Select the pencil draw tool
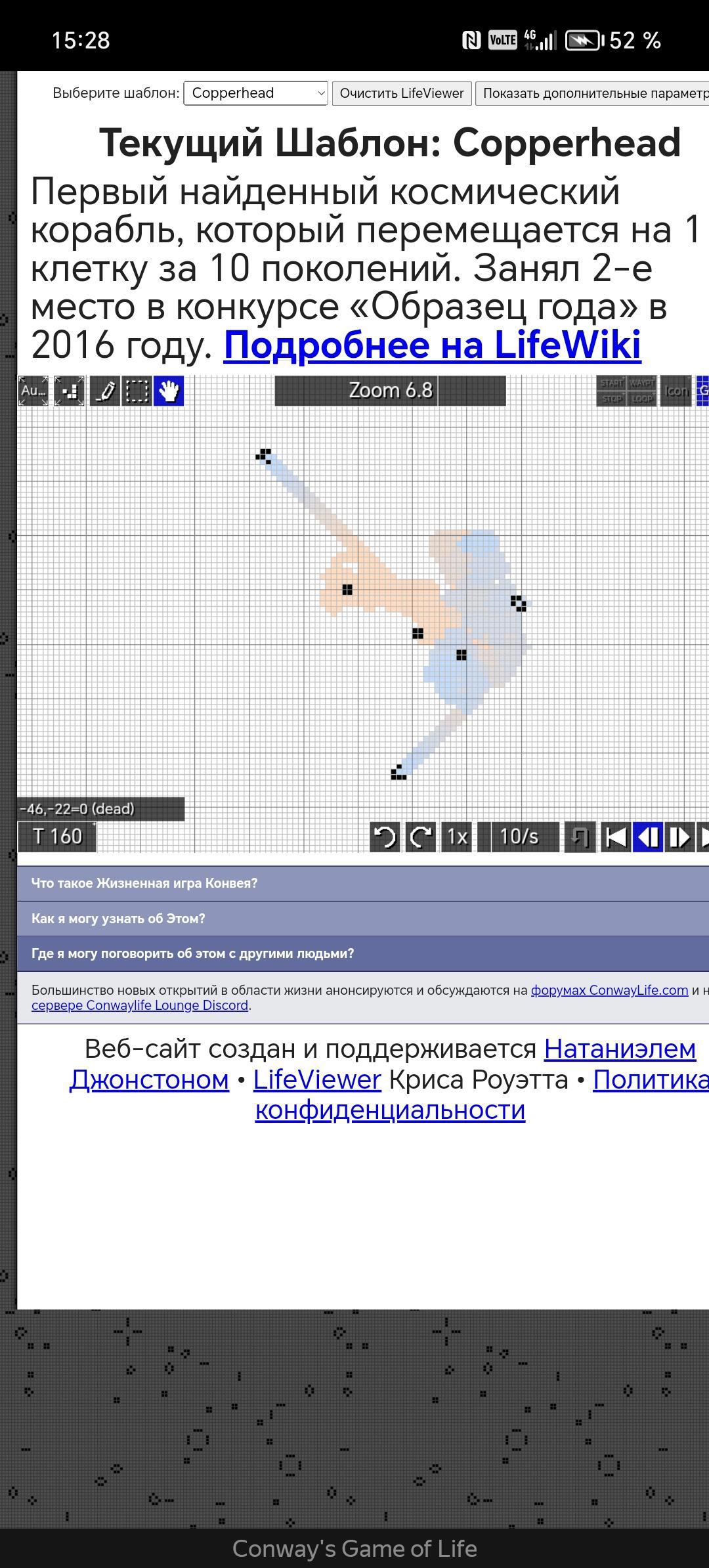709x1568 pixels. coord(105,391)
